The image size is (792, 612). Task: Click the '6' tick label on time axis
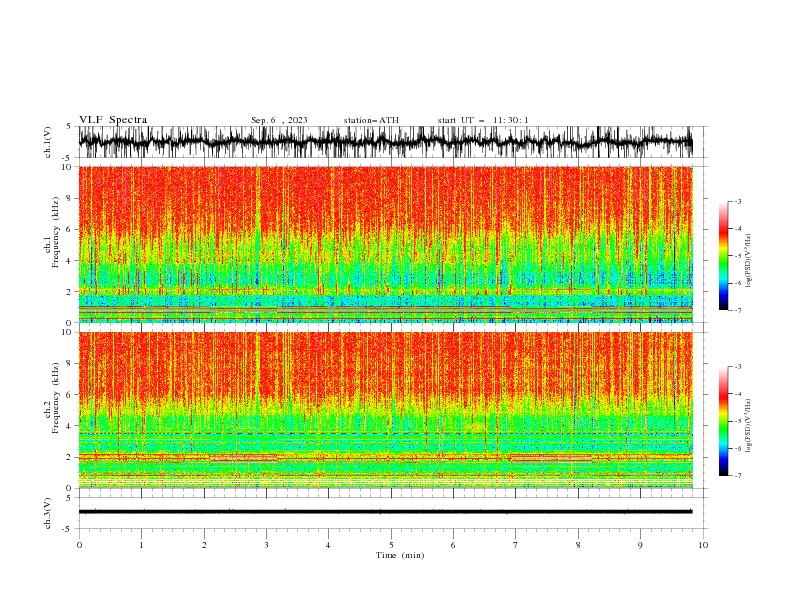tap(453, 545)
